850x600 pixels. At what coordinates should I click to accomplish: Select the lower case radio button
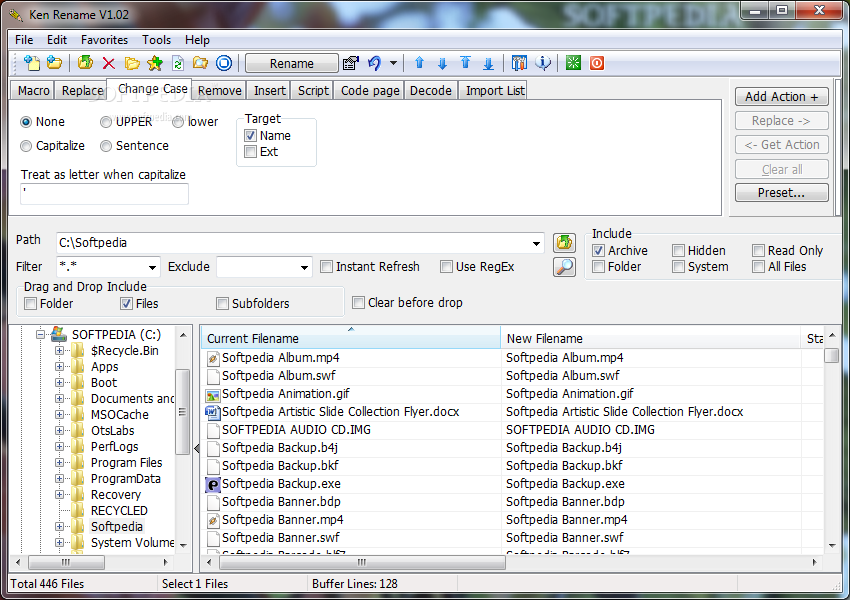click(178, 122)
